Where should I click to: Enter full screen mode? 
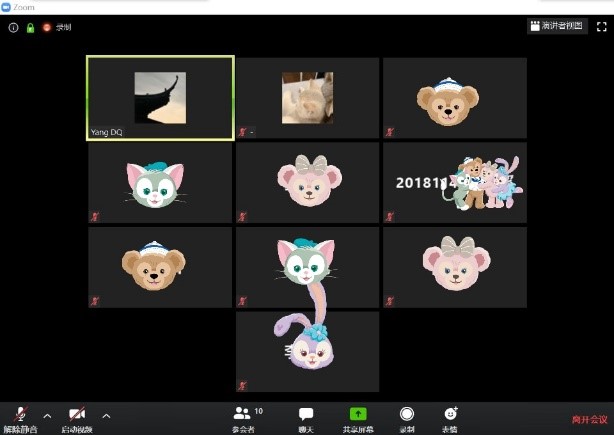pyautogui.click(x=601, y=27)
